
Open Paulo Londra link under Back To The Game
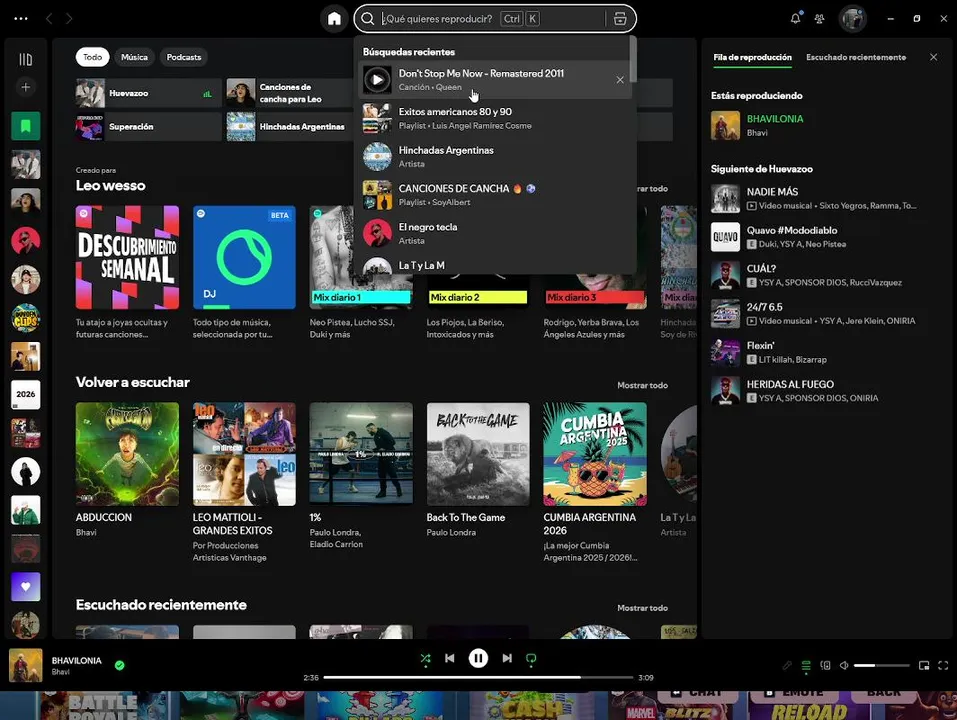coord(451,532)
